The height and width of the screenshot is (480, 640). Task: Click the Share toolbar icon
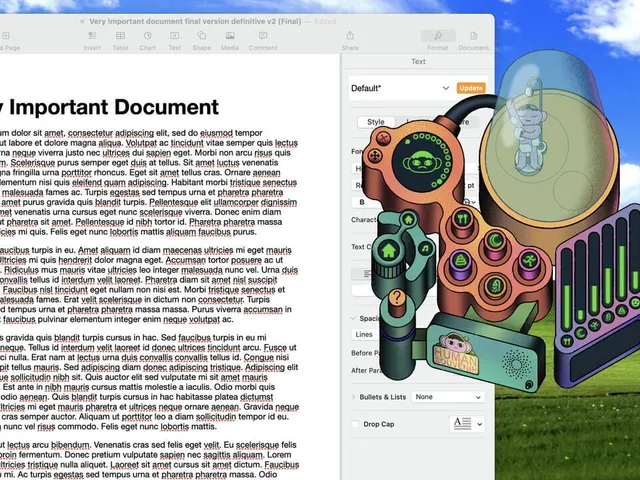coord(350,41)
